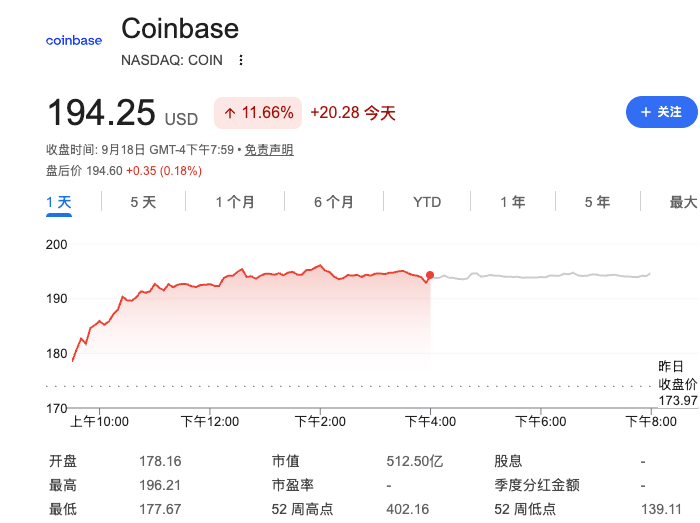Viewport: 700px width, 523px height.
Task: Open the three-dot more options menu
Action: [241, 60]
